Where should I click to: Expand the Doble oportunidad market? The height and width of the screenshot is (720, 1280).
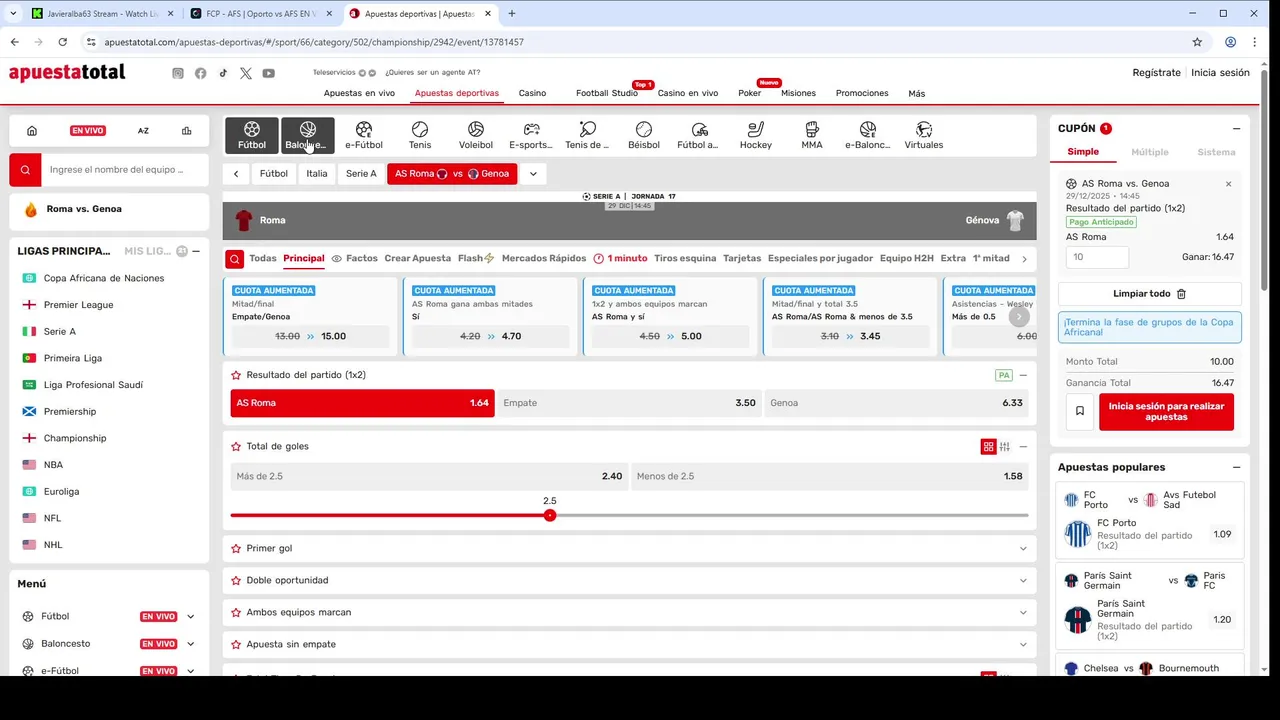tap(1023, 581)
